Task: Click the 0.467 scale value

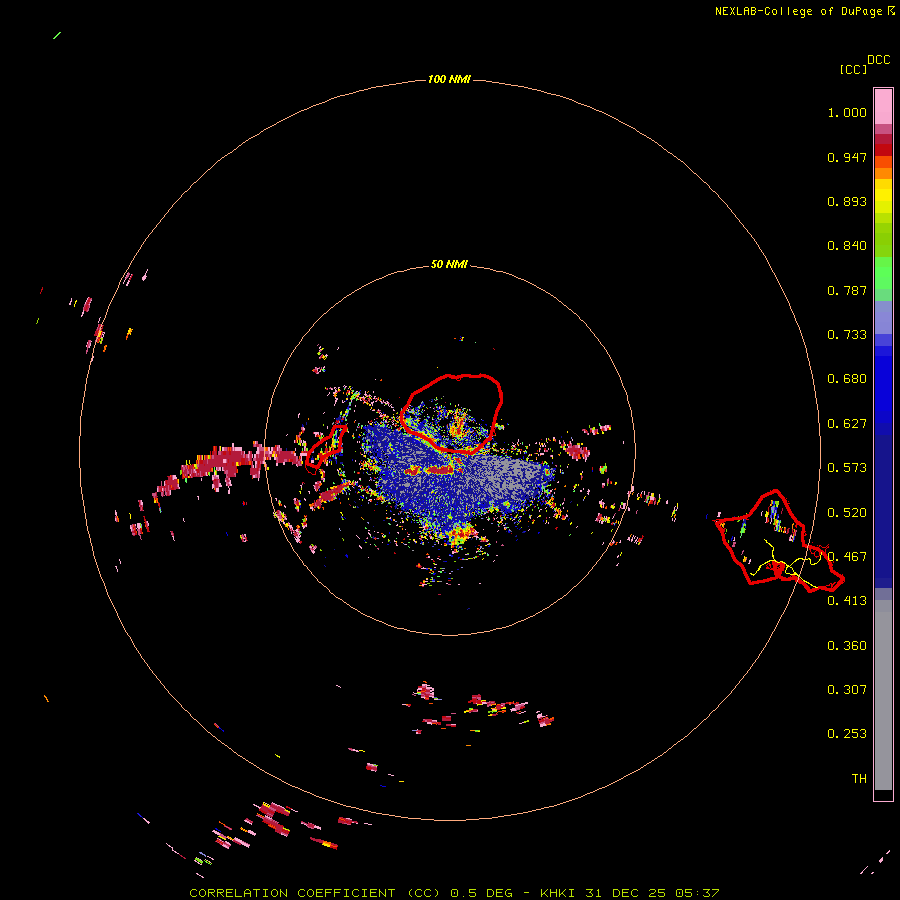Action: [847, 557]
